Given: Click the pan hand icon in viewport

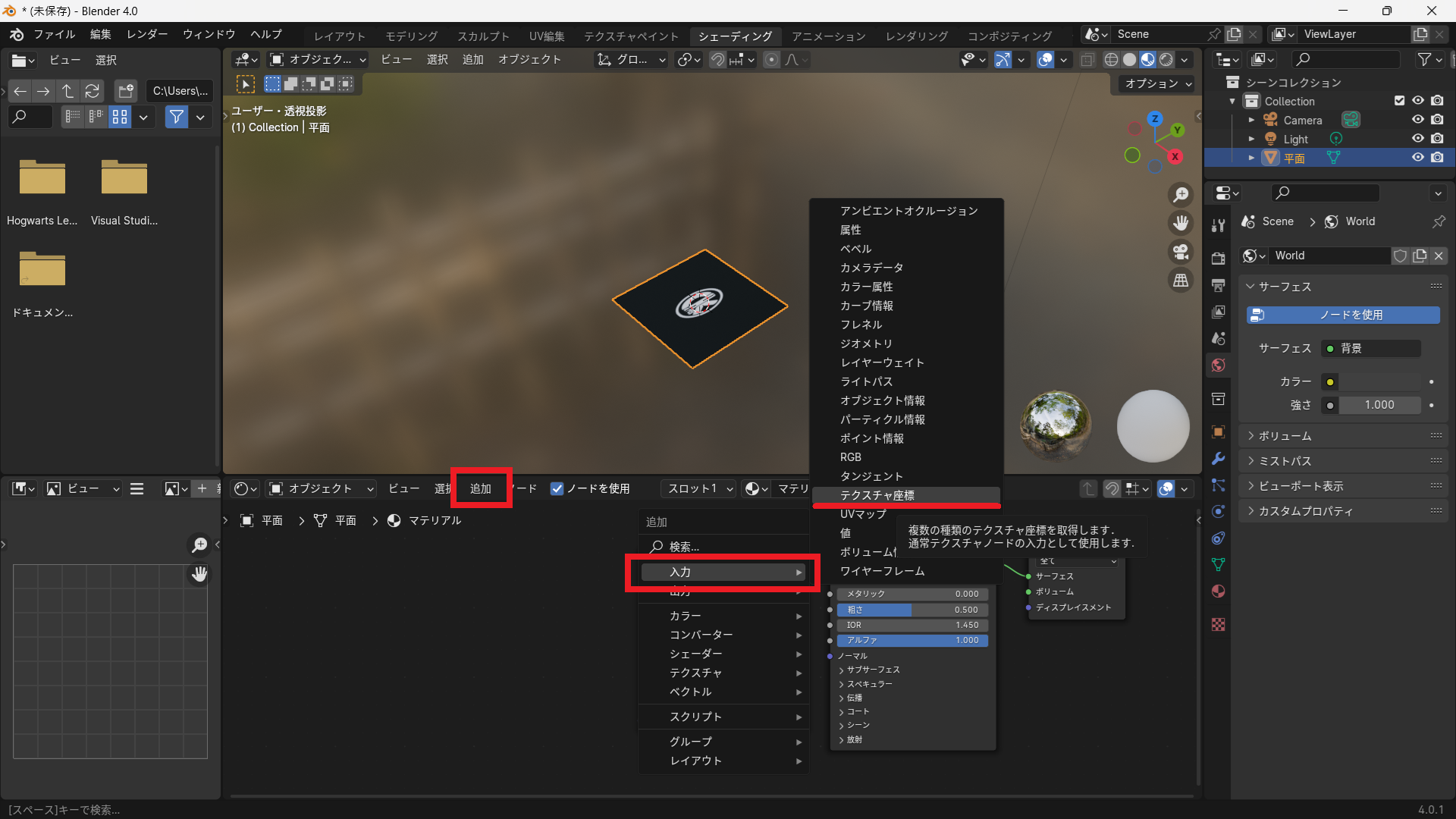Looking at the screenshot, I should click(x=1181, y=223).
